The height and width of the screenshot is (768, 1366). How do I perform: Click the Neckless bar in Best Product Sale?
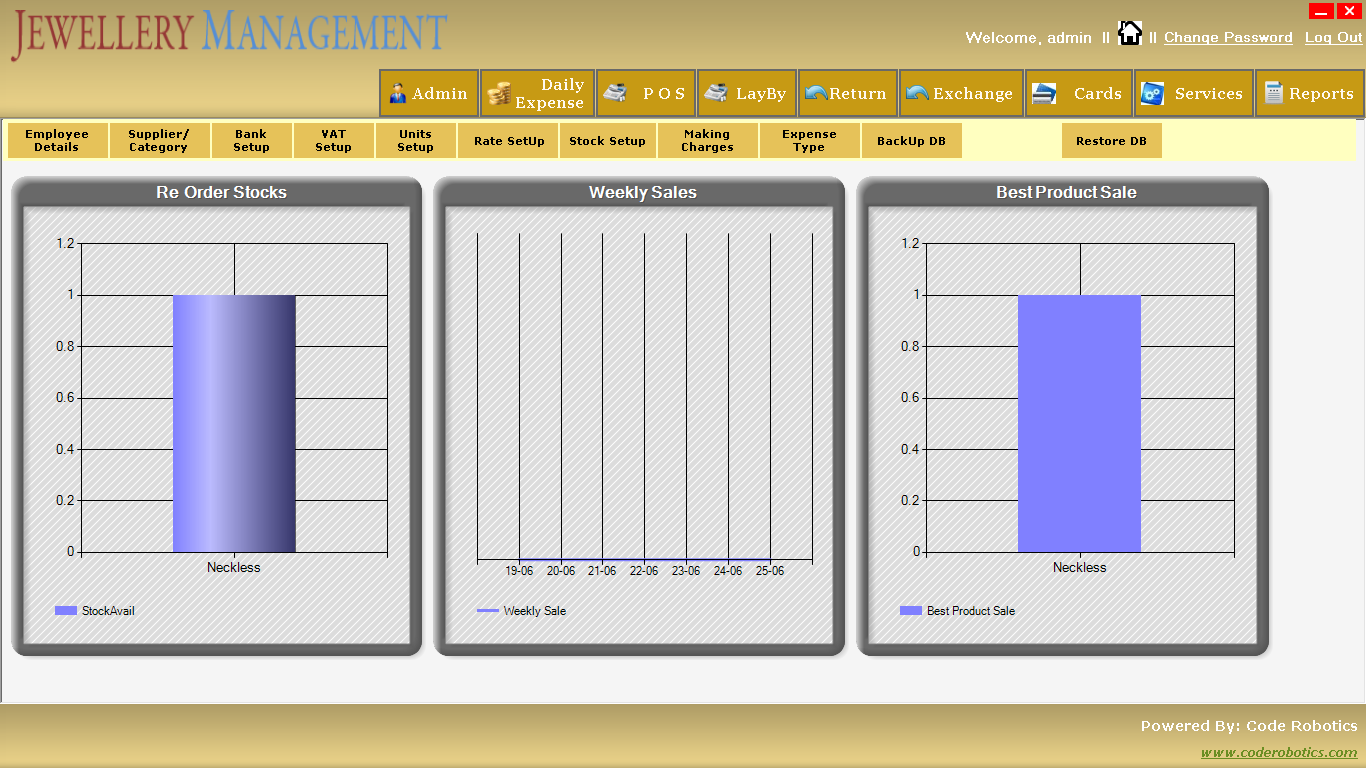click(1080, 423)
